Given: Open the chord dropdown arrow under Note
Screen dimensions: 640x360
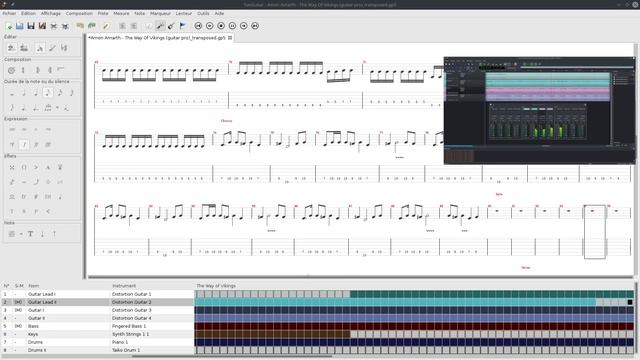Looking at the screenshot, I should point(21,234).
